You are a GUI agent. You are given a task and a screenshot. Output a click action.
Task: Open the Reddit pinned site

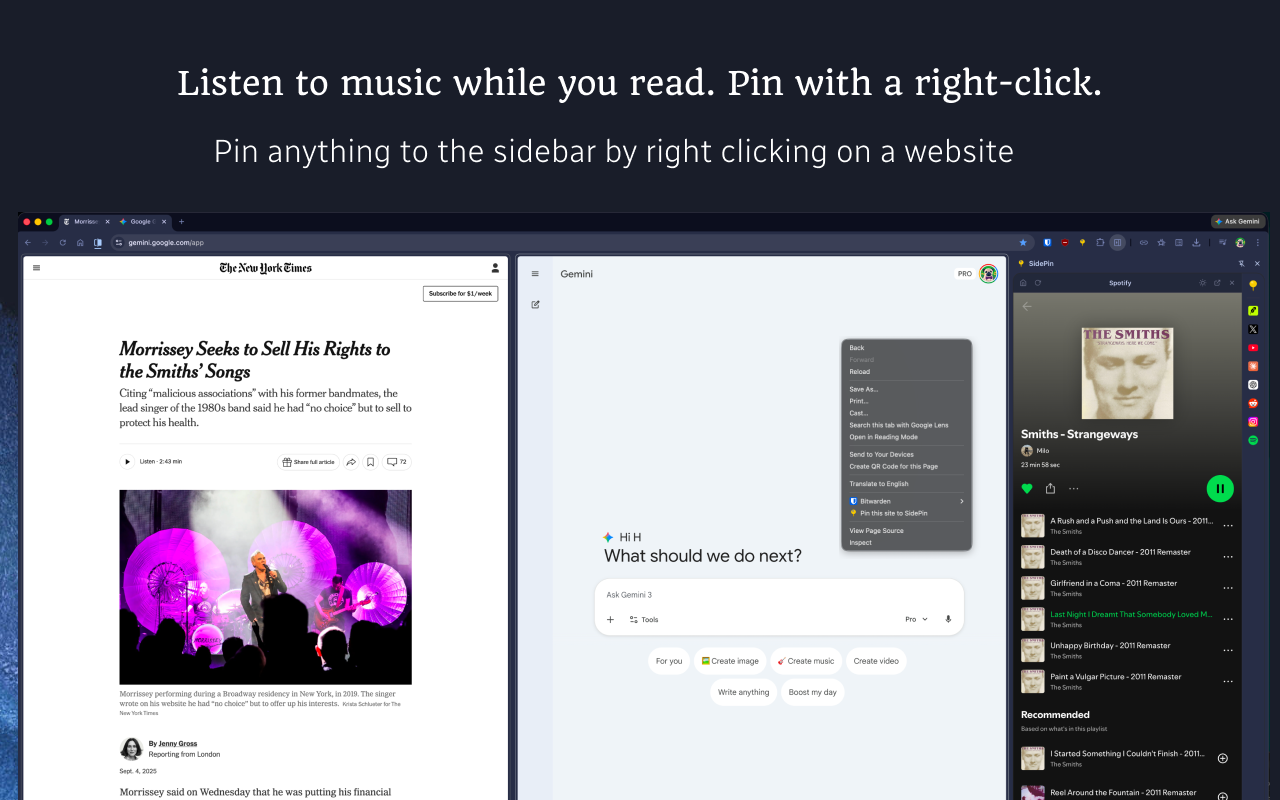coord(1253,403)
